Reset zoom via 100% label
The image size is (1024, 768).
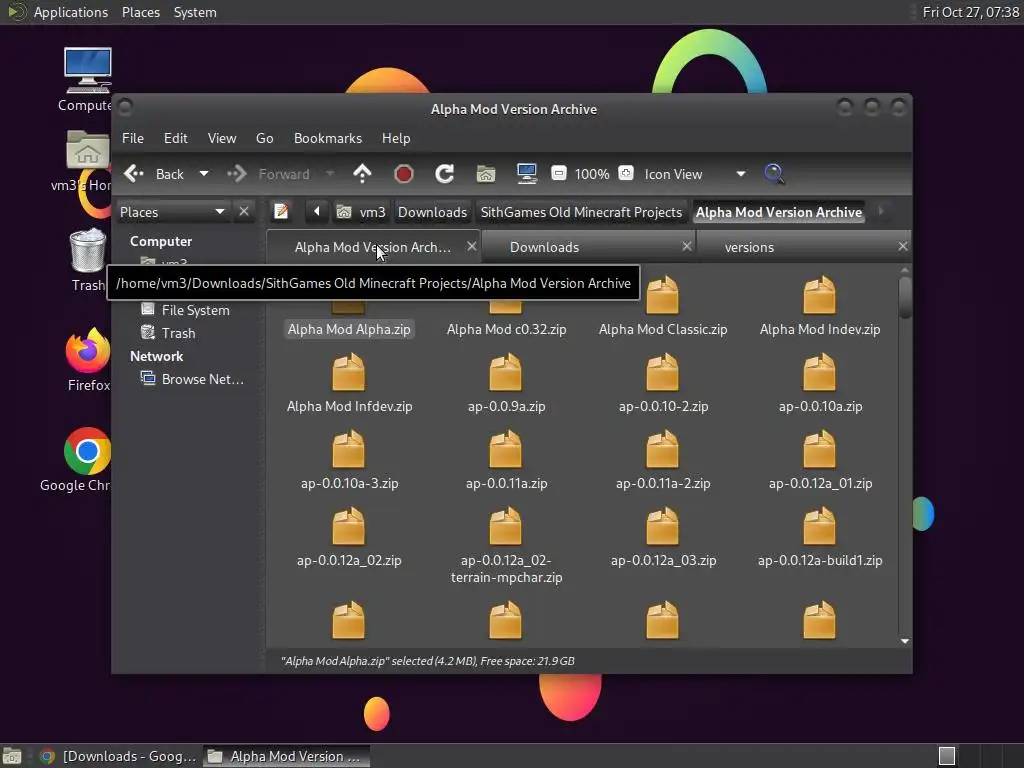click(x=592, y=174)
